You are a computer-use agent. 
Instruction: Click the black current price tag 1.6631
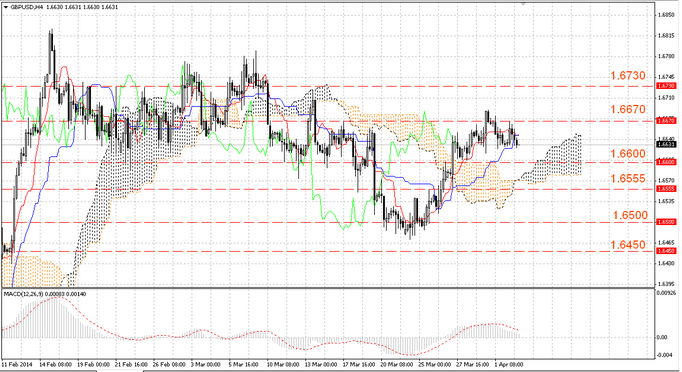666,144
